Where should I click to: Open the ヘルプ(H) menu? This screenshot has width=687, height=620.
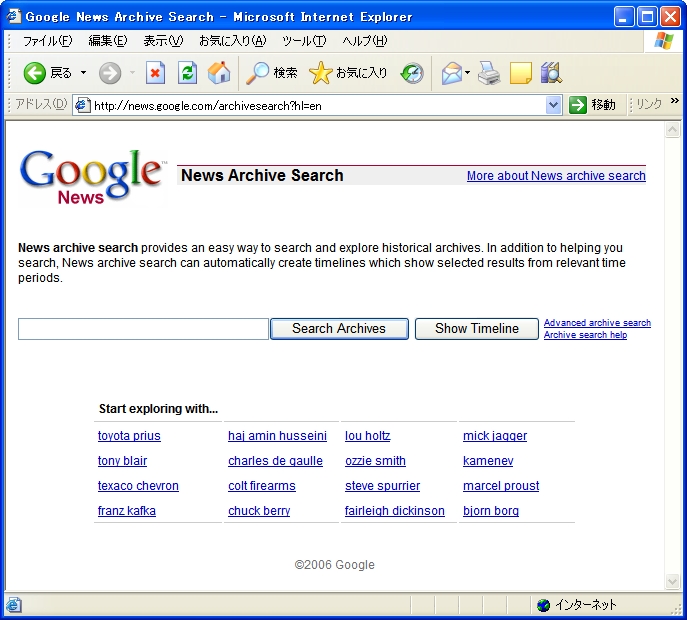pos(365,41)
